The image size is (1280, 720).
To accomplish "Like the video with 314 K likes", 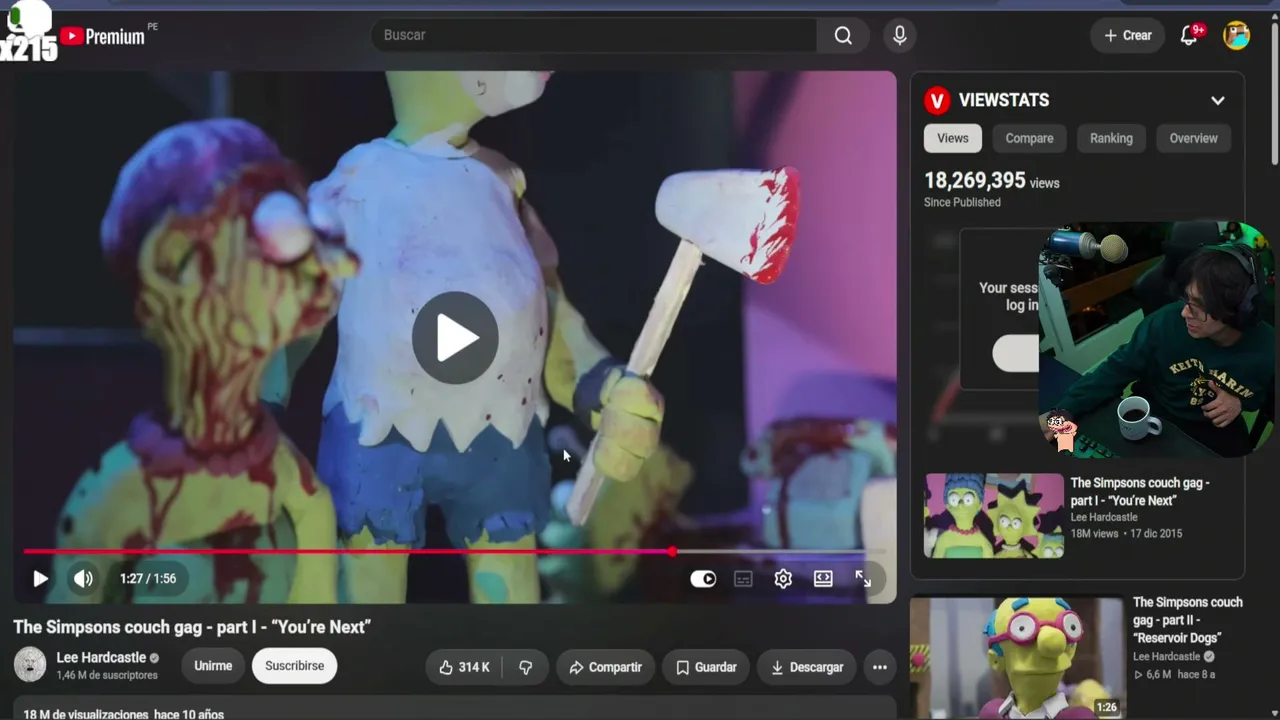I will point(464,667).
